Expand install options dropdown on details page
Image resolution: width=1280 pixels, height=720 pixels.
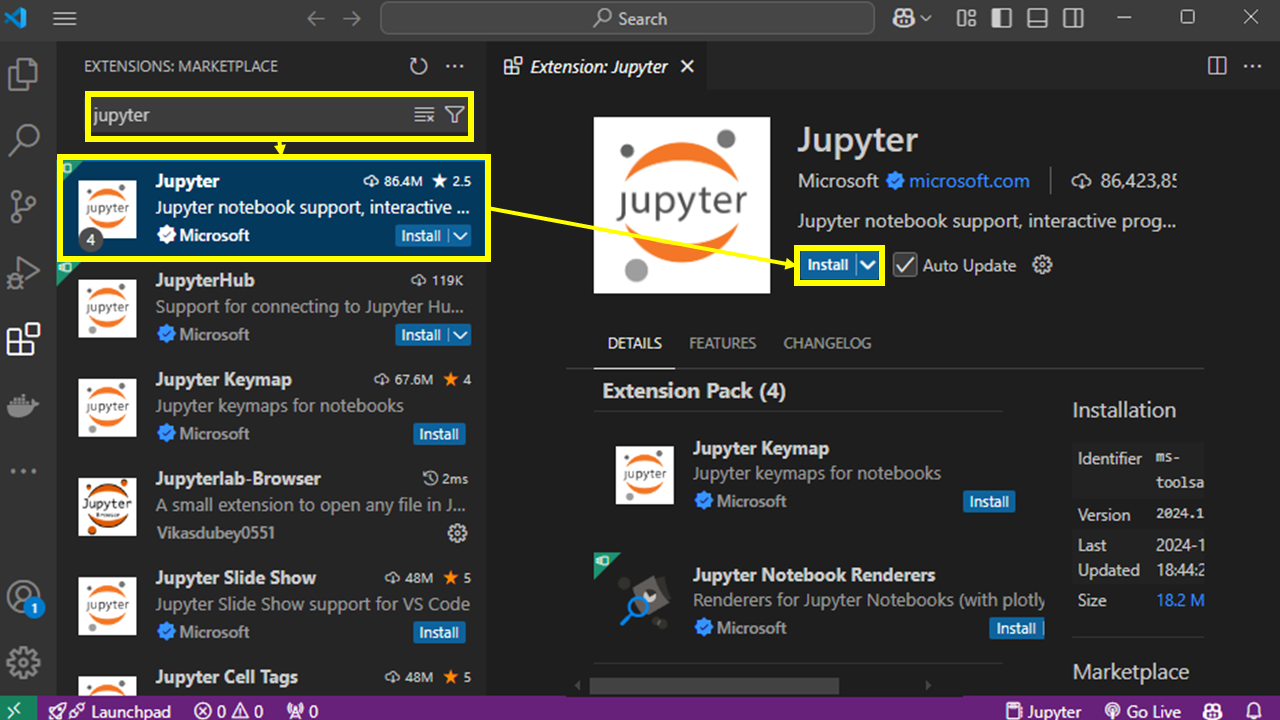click(x=868, y=265)
